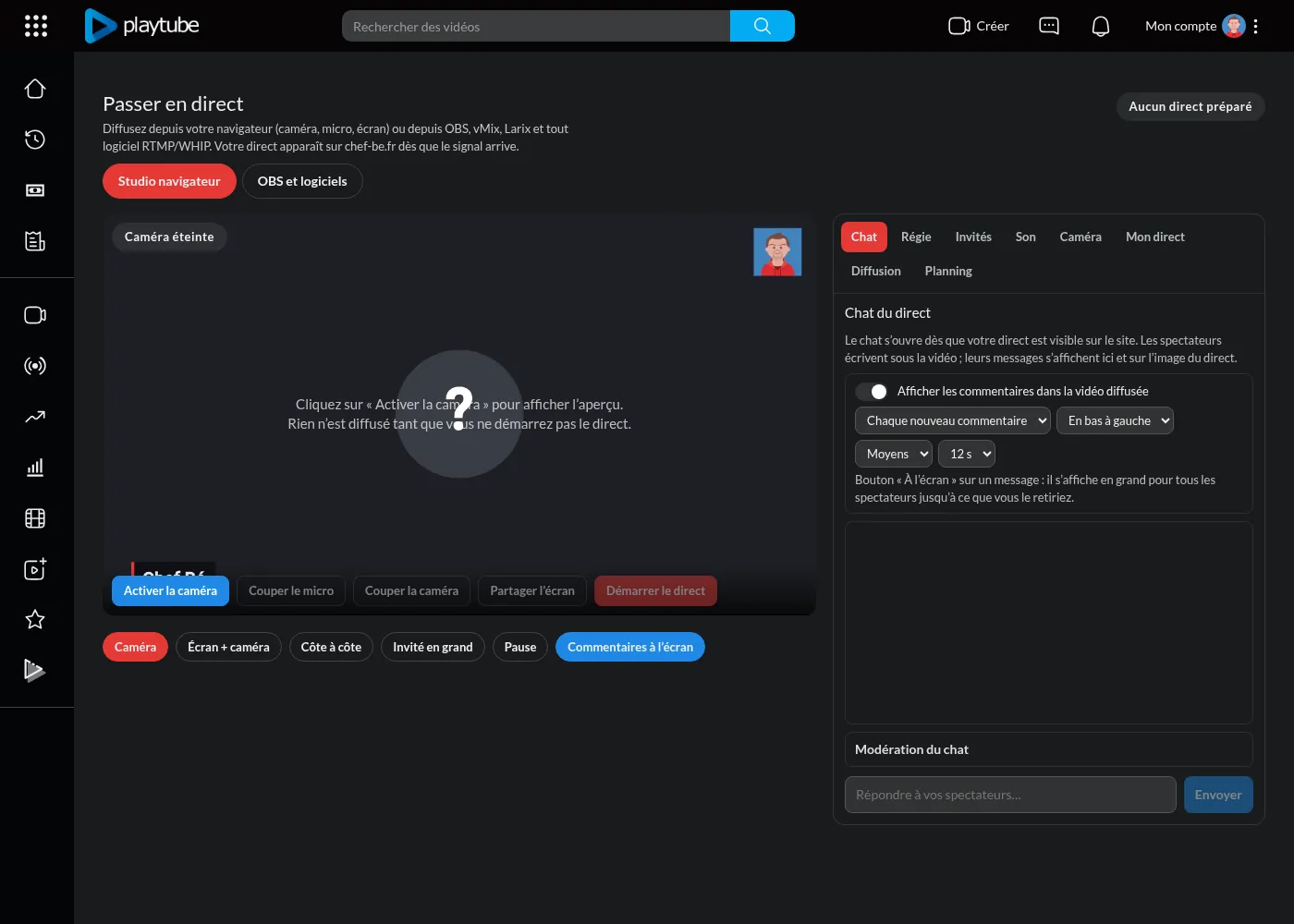Click Démarrer le direct button
Viewport: 1294px width, 924px height.
point(655,590)
